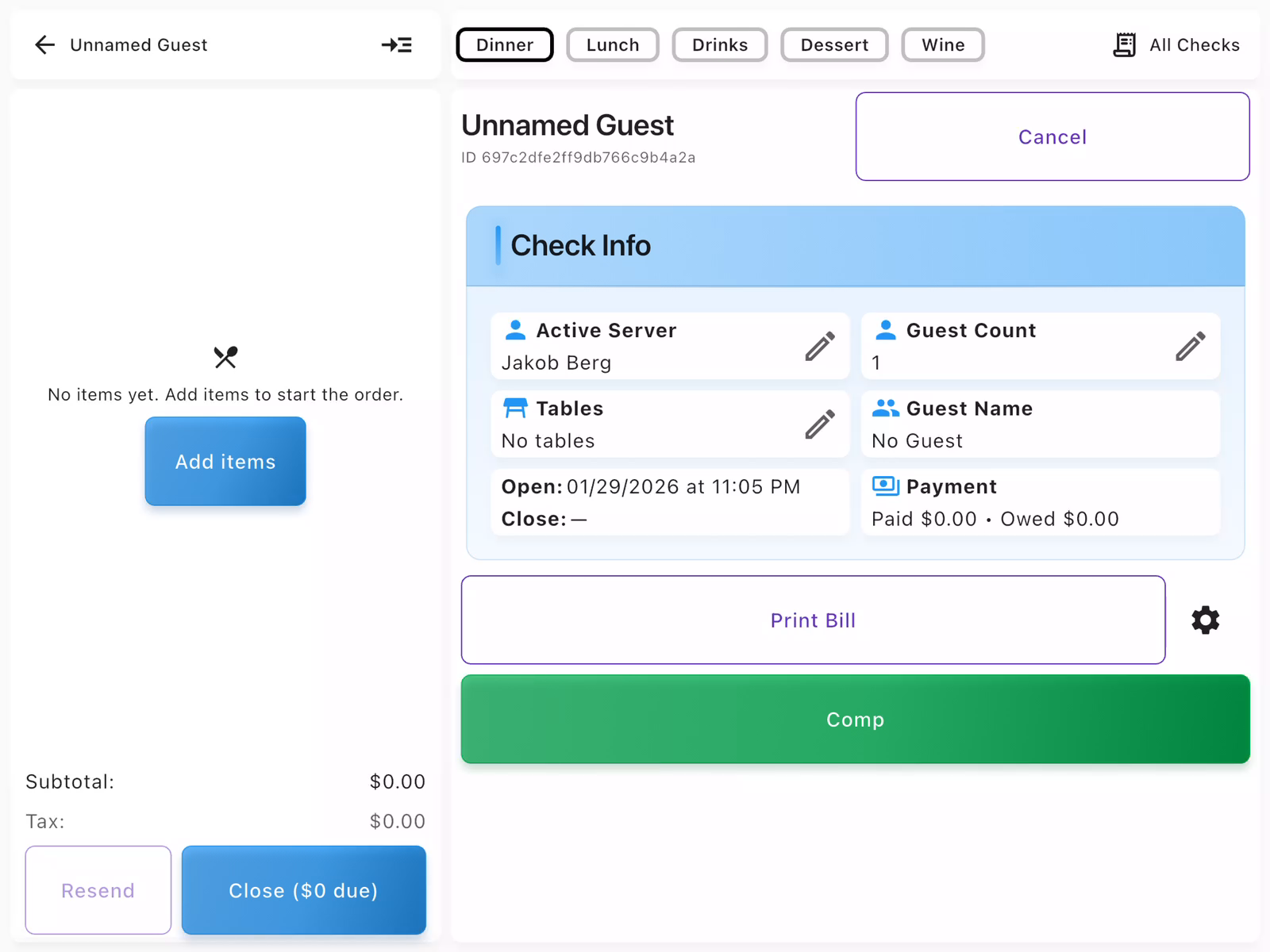1270x952 pixels.
Task: Edit the Active Server with pencil icon
Action: tap(820, 346)
